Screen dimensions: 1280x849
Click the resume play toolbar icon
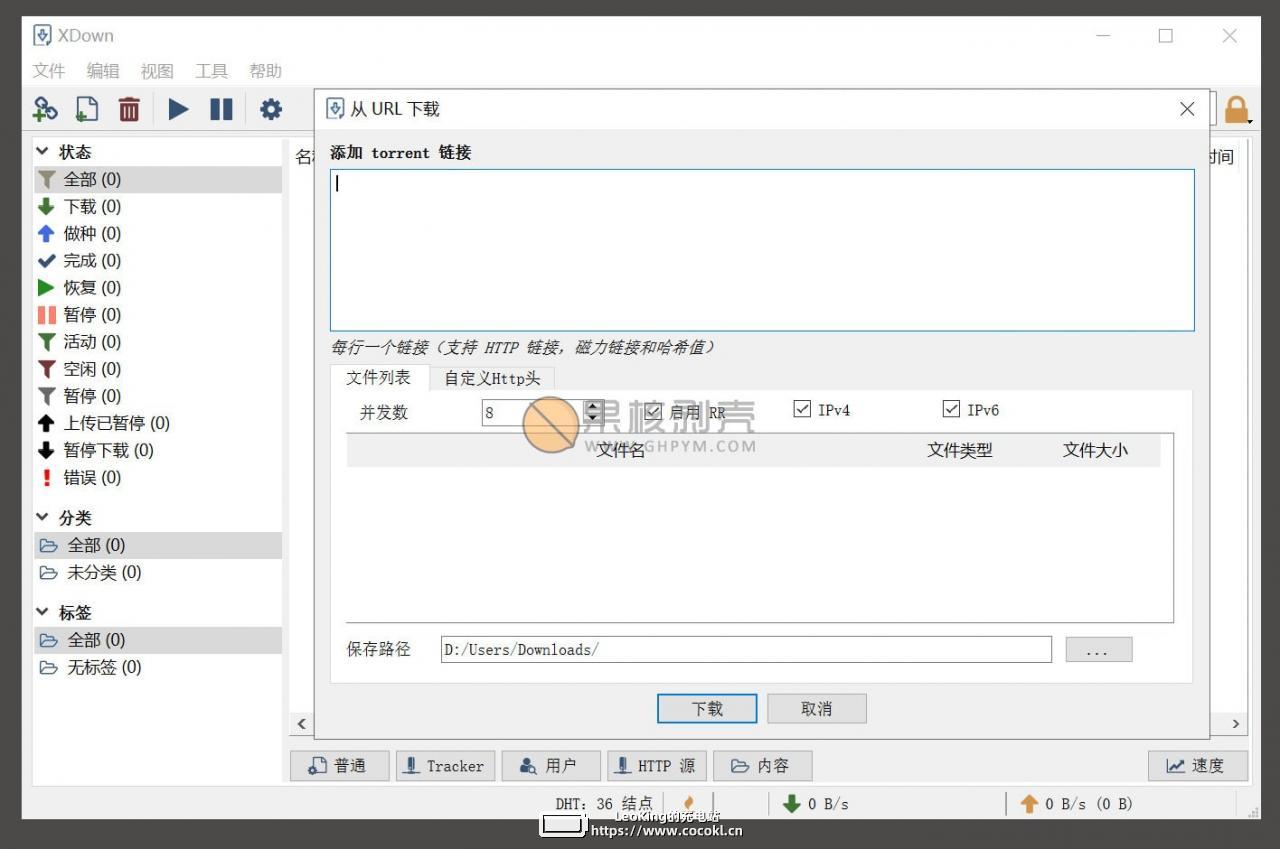pyautogui.click(x=178, y=109)
